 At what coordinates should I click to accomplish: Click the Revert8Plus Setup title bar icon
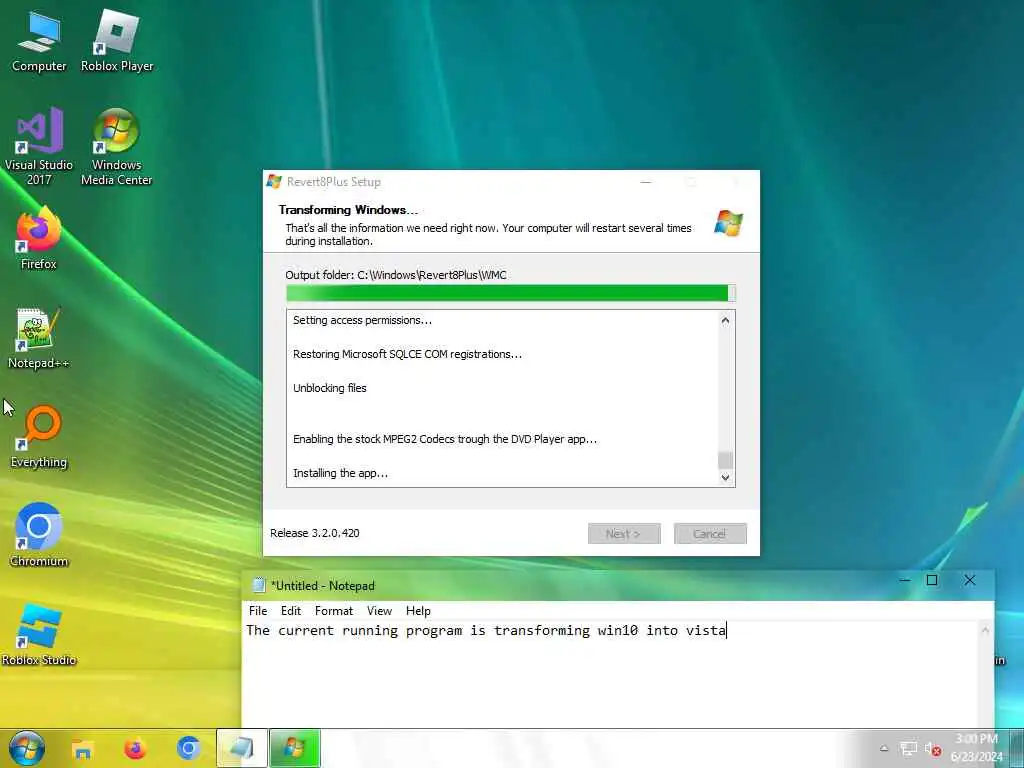click(x=274, y=182)
